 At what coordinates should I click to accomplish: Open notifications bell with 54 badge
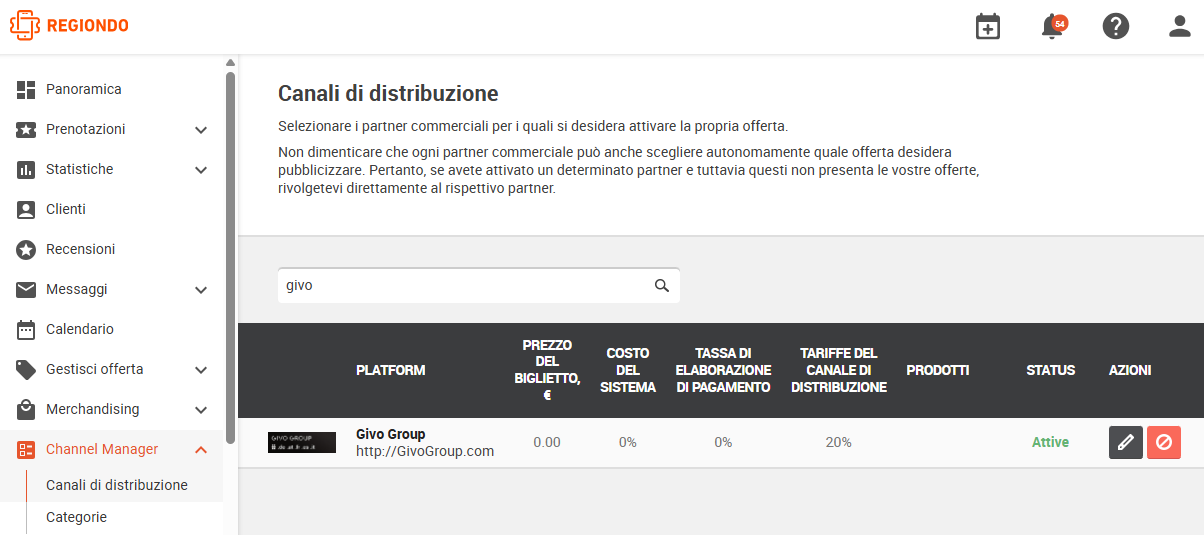click(x=1052, y=27)
